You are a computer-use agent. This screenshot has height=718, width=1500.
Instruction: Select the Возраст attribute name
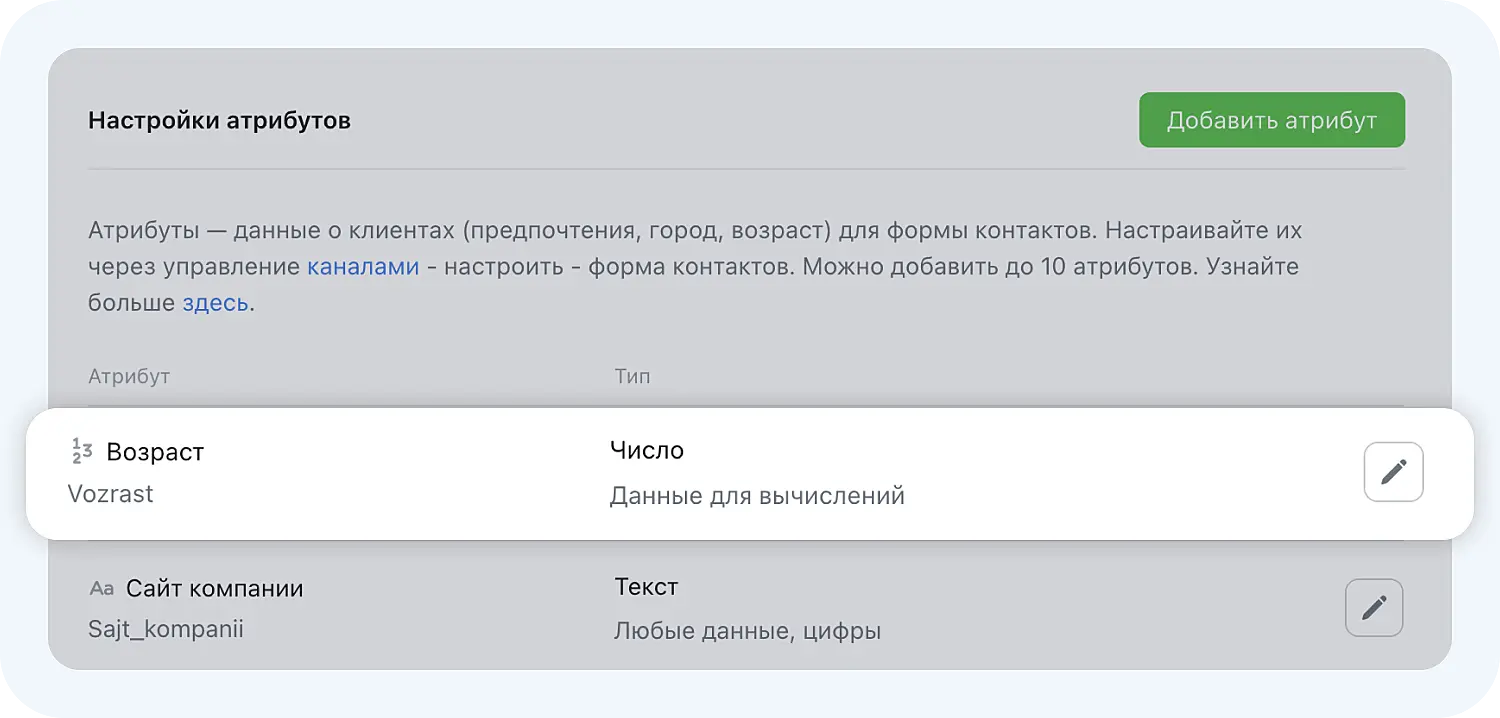pos(156,451)
